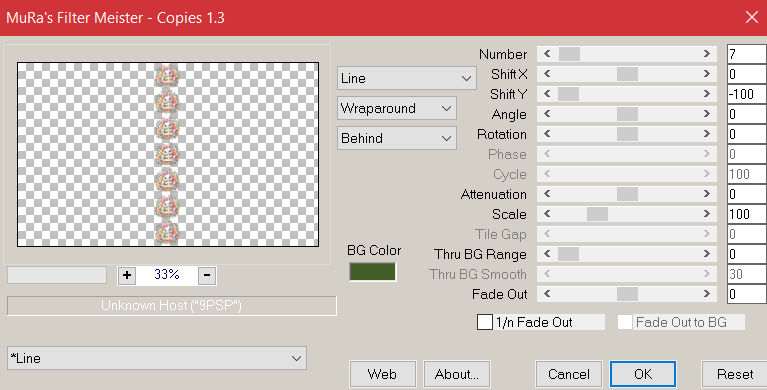This screenshot has height=390, width=767.
Task: Click the Rotation value field
Action: click(746, 134)
